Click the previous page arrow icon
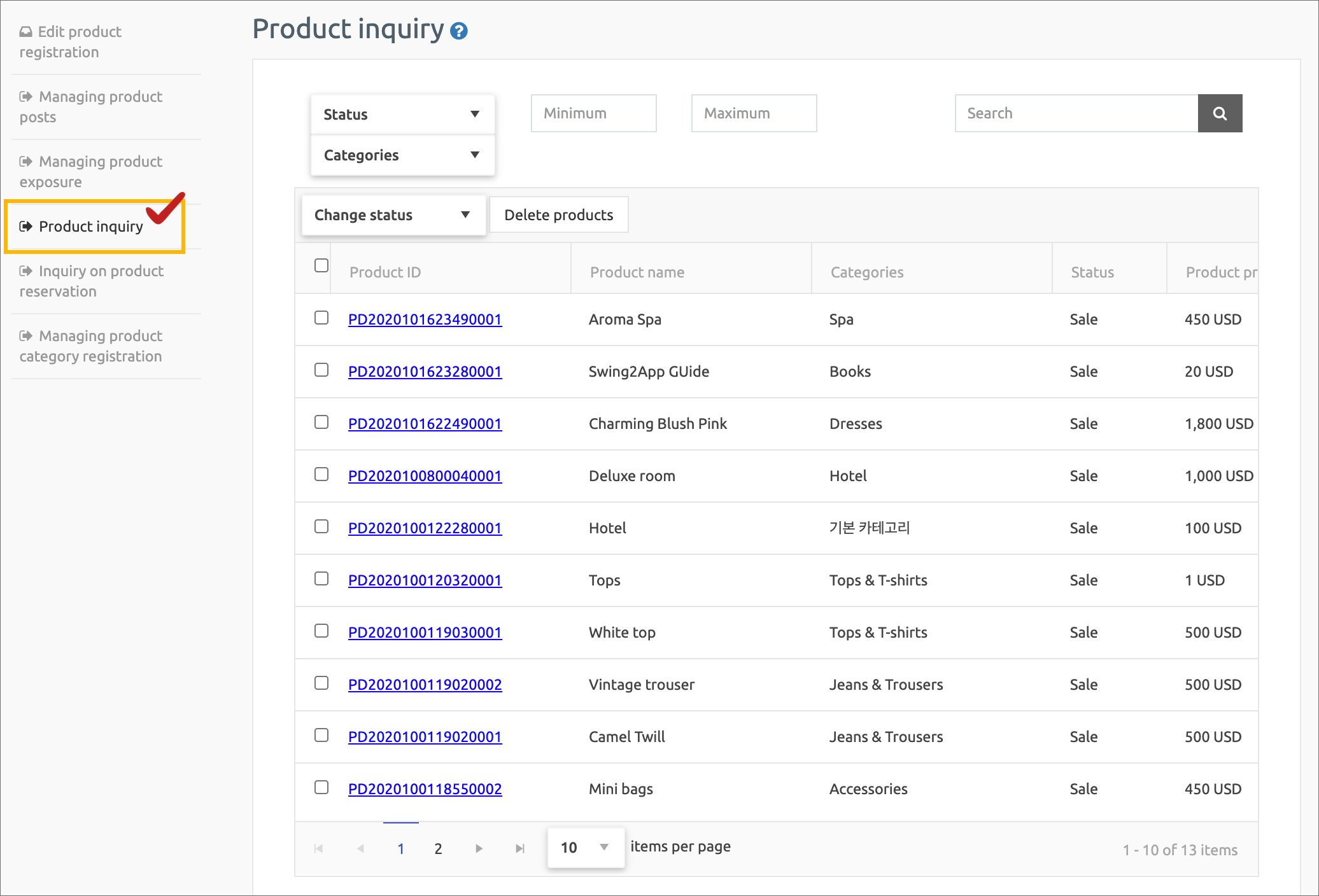 (x=360, y=848)
